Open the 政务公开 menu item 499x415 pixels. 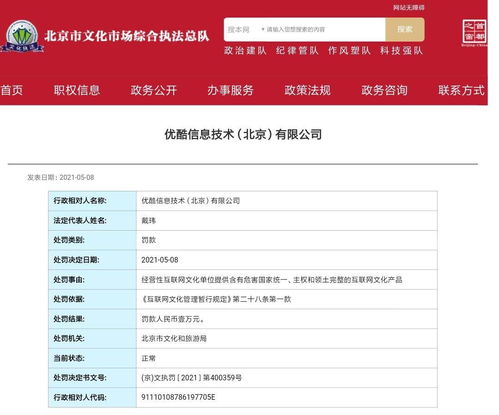tap(153, 90)
